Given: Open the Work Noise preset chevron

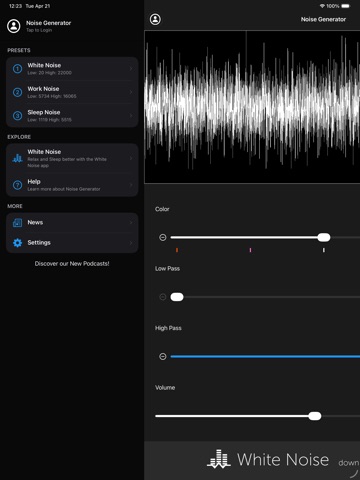Looking at the screenshot, I should pyautogui.click(x=131, y=92).
